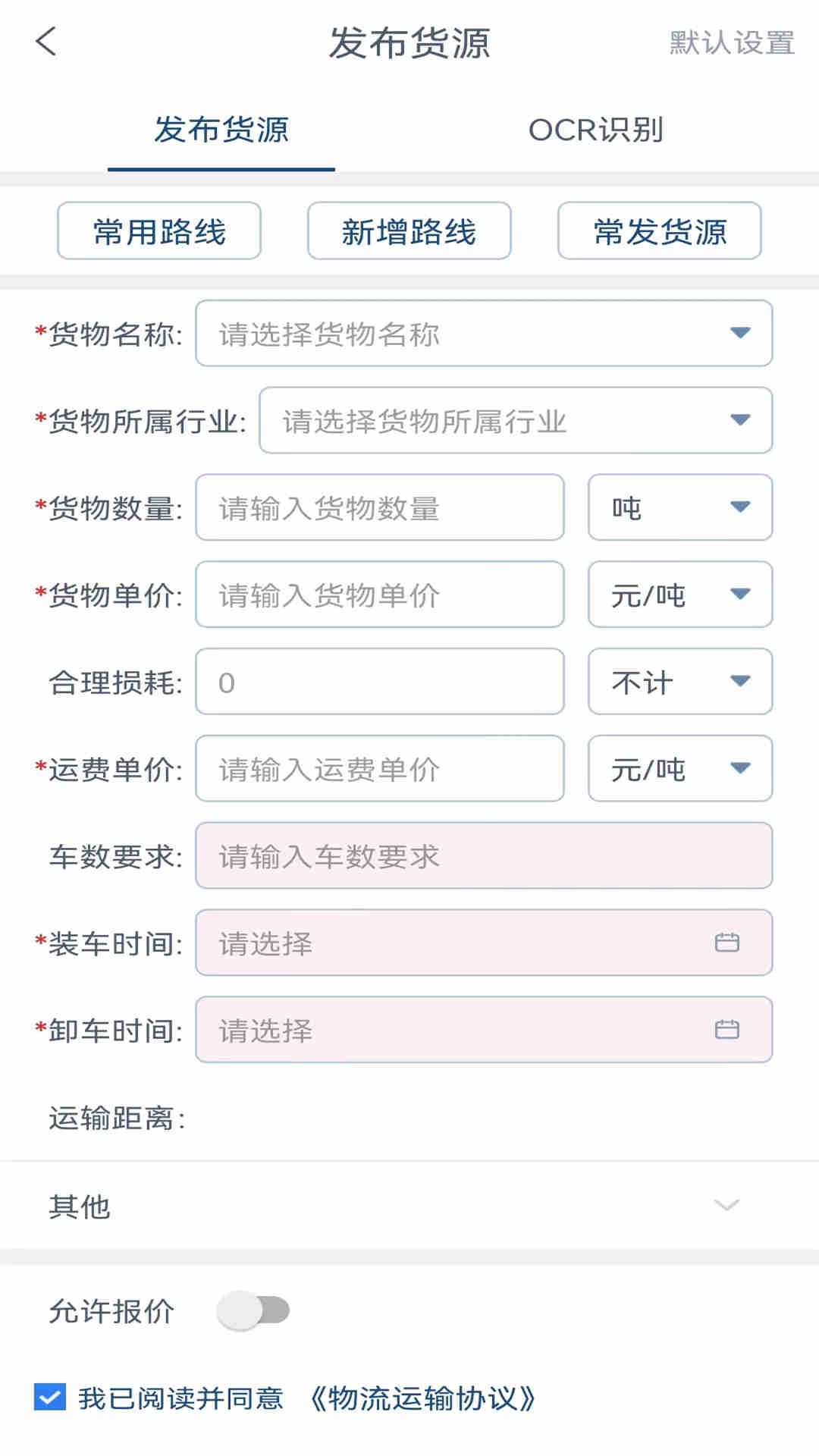Select the 发布货源 tab
Screen dimensions: 819x1456
221,130
